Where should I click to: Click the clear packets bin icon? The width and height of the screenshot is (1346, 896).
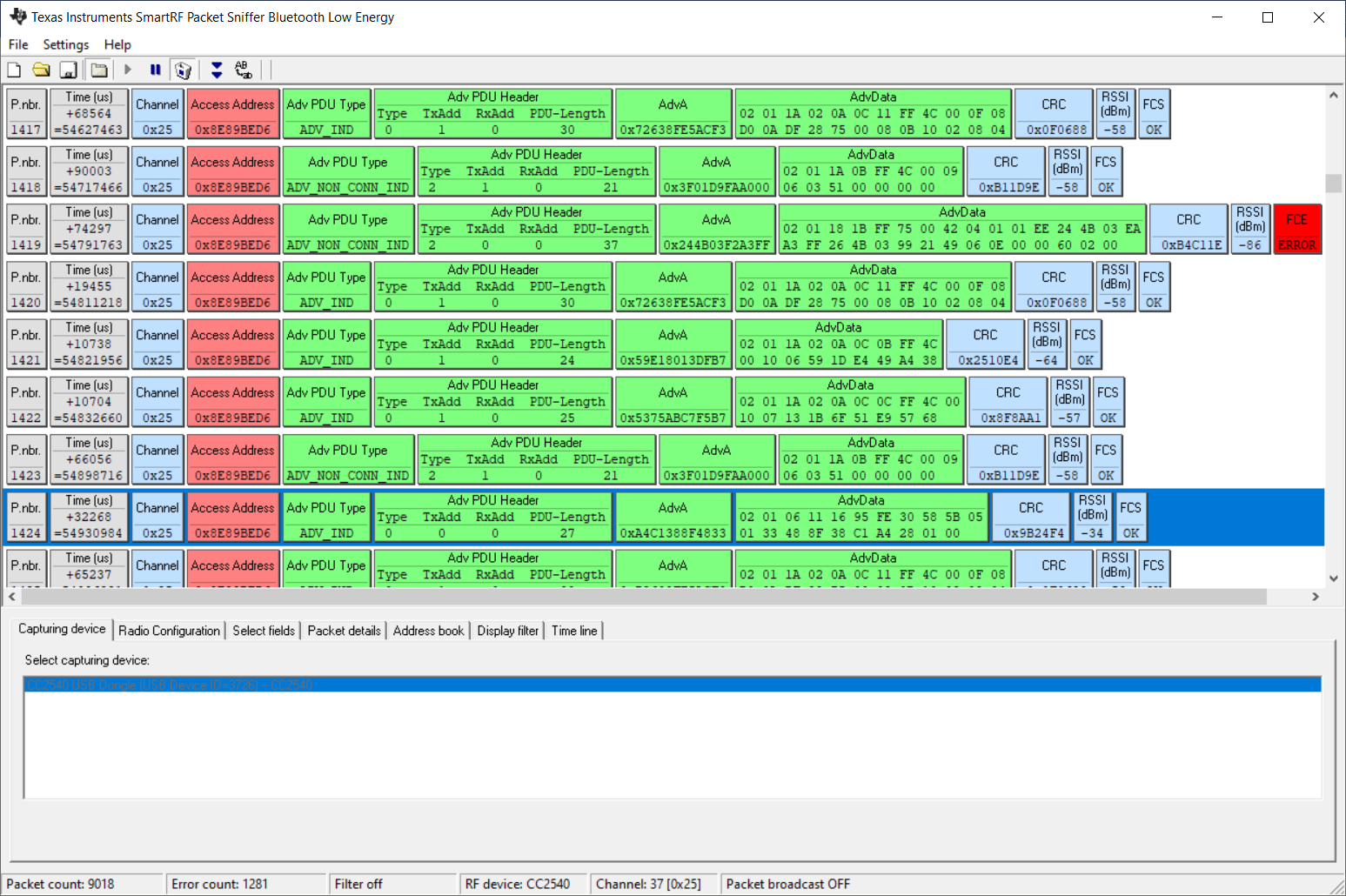point(183,70)
